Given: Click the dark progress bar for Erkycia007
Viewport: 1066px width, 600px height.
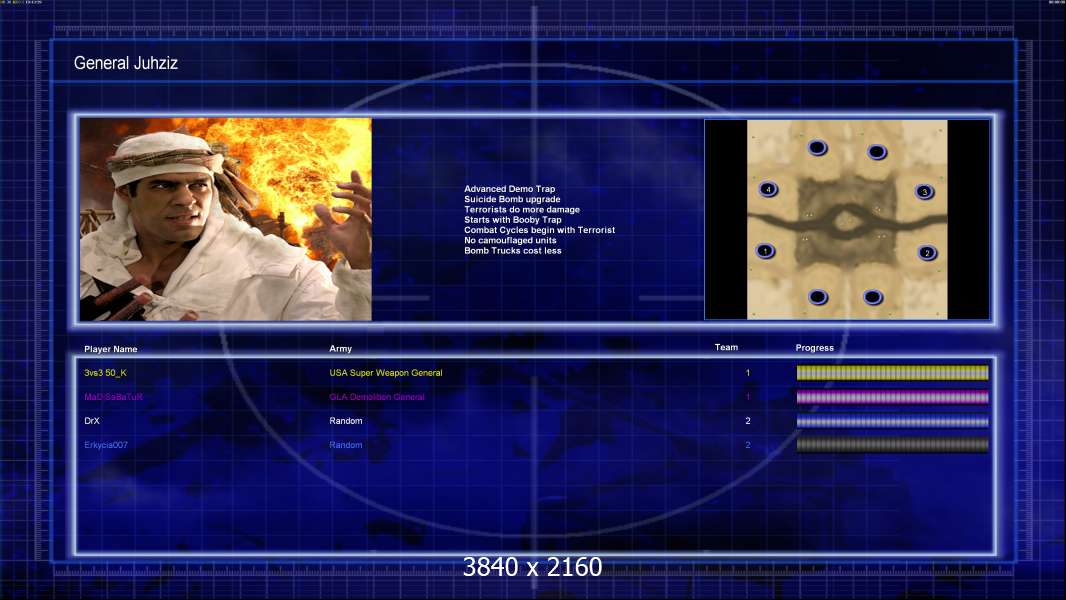Looking at the screenshot, I should 892,445.
